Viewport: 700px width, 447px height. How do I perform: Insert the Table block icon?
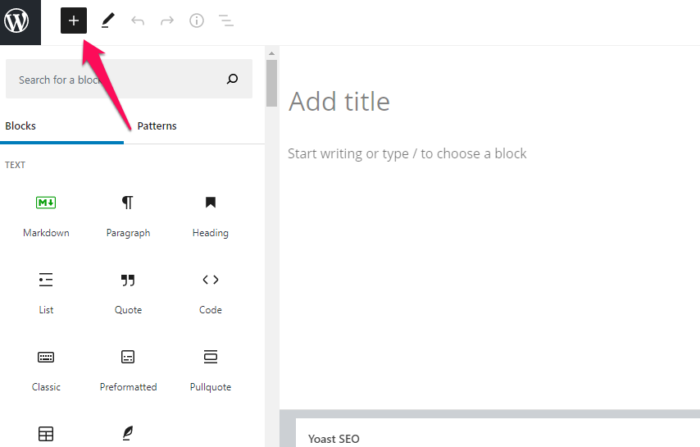(x=46, y=434)
